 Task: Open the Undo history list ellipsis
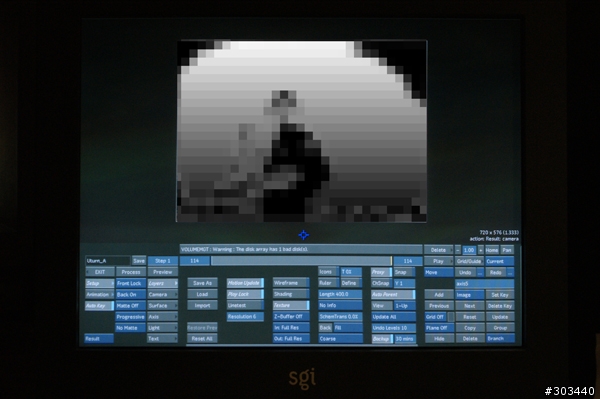pos(480,273)
